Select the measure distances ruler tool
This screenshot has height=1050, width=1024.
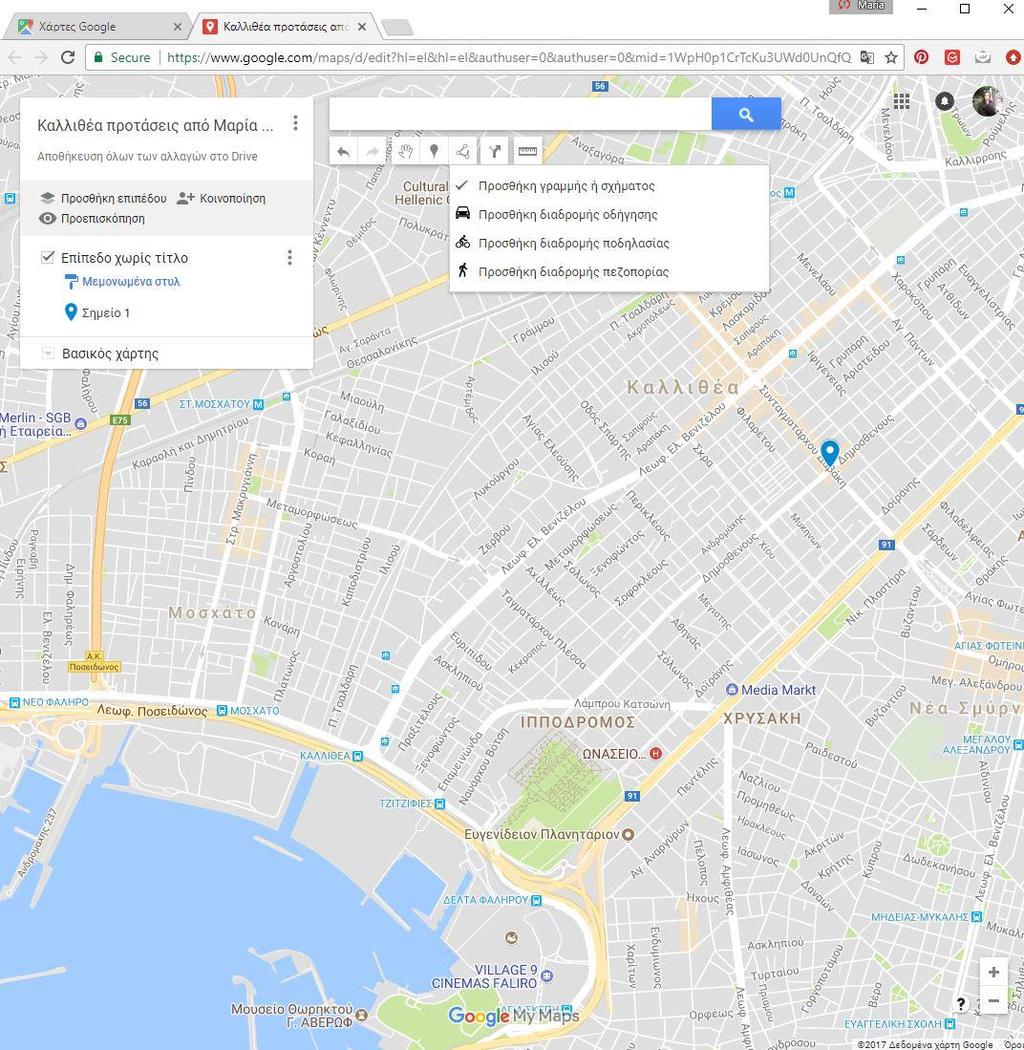coord(527,152)
